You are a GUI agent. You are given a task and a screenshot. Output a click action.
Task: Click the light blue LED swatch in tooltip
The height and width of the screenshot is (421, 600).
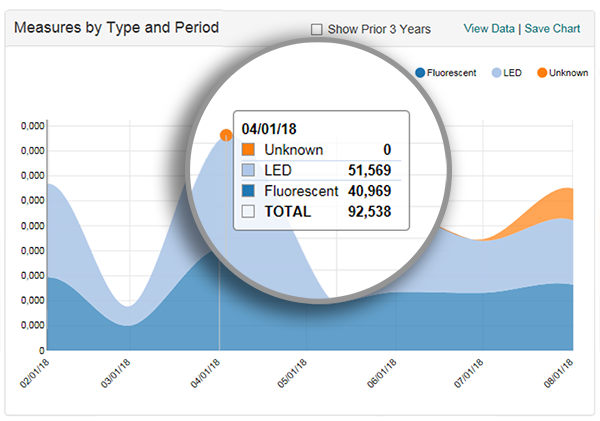[248, 170]
